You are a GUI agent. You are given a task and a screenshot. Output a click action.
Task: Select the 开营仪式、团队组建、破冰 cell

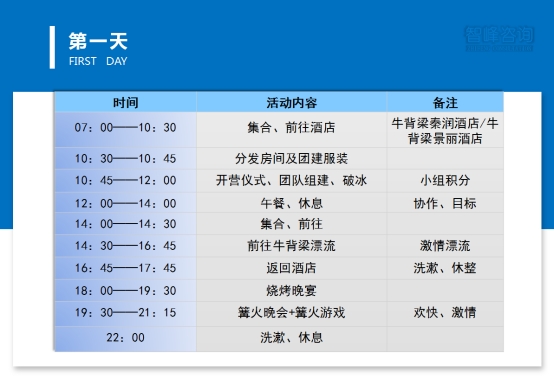(x=291, y=181)
